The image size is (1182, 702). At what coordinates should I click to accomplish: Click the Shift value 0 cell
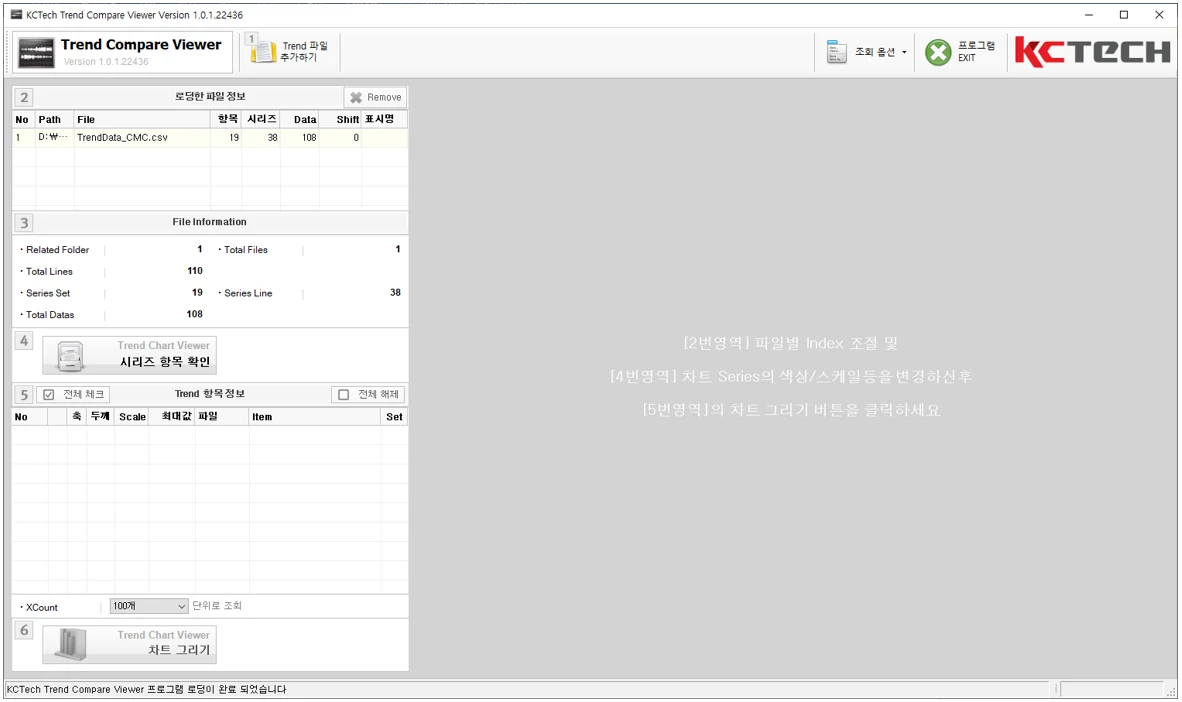tap(341, 138)
